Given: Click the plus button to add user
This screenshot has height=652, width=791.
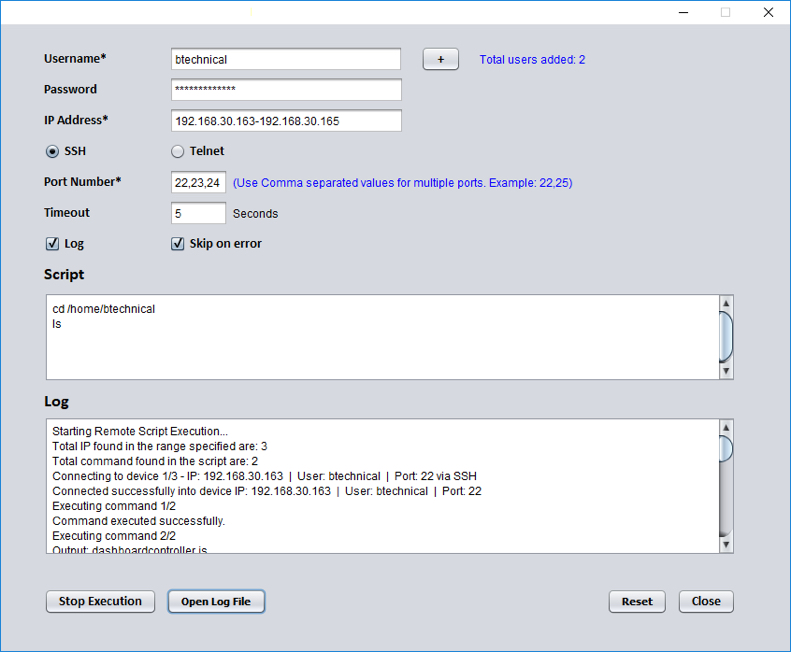Looking at the screenshot, I should (440, 59).
